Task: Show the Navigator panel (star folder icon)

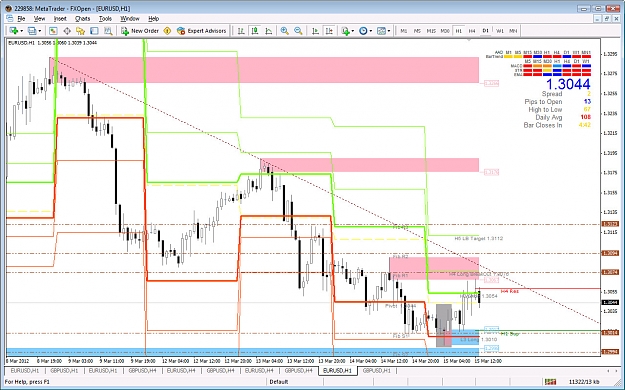Action: (81, 31)
